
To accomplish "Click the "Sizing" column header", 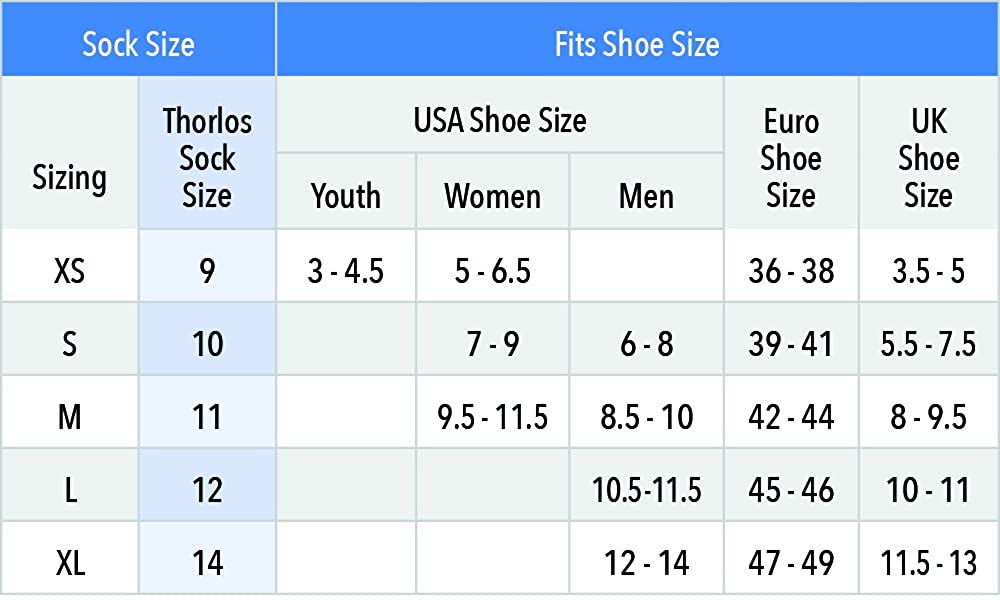I will pyautogui.click(x=70, y=177).
